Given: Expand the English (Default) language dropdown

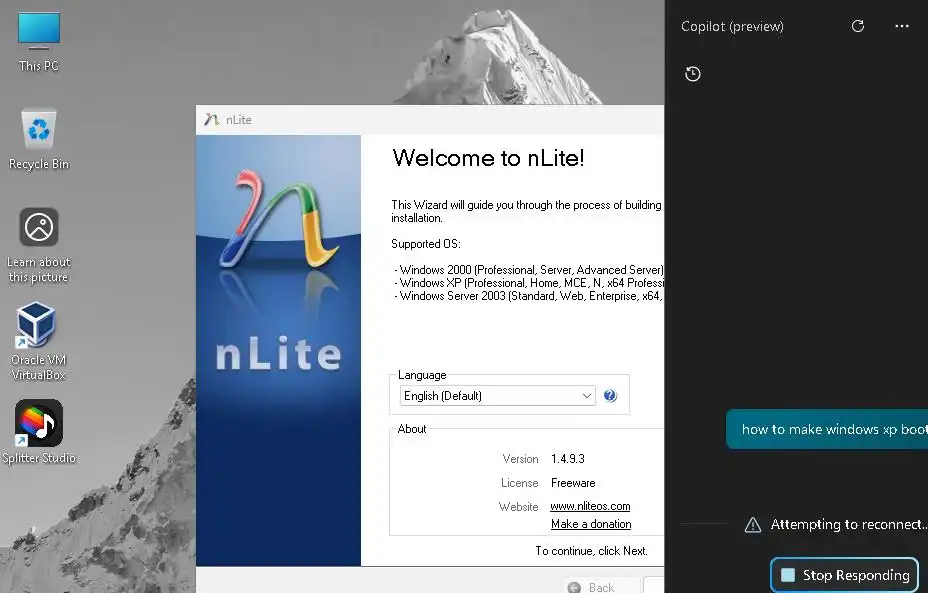Looking at the screenshot, I should pos(497,395).
